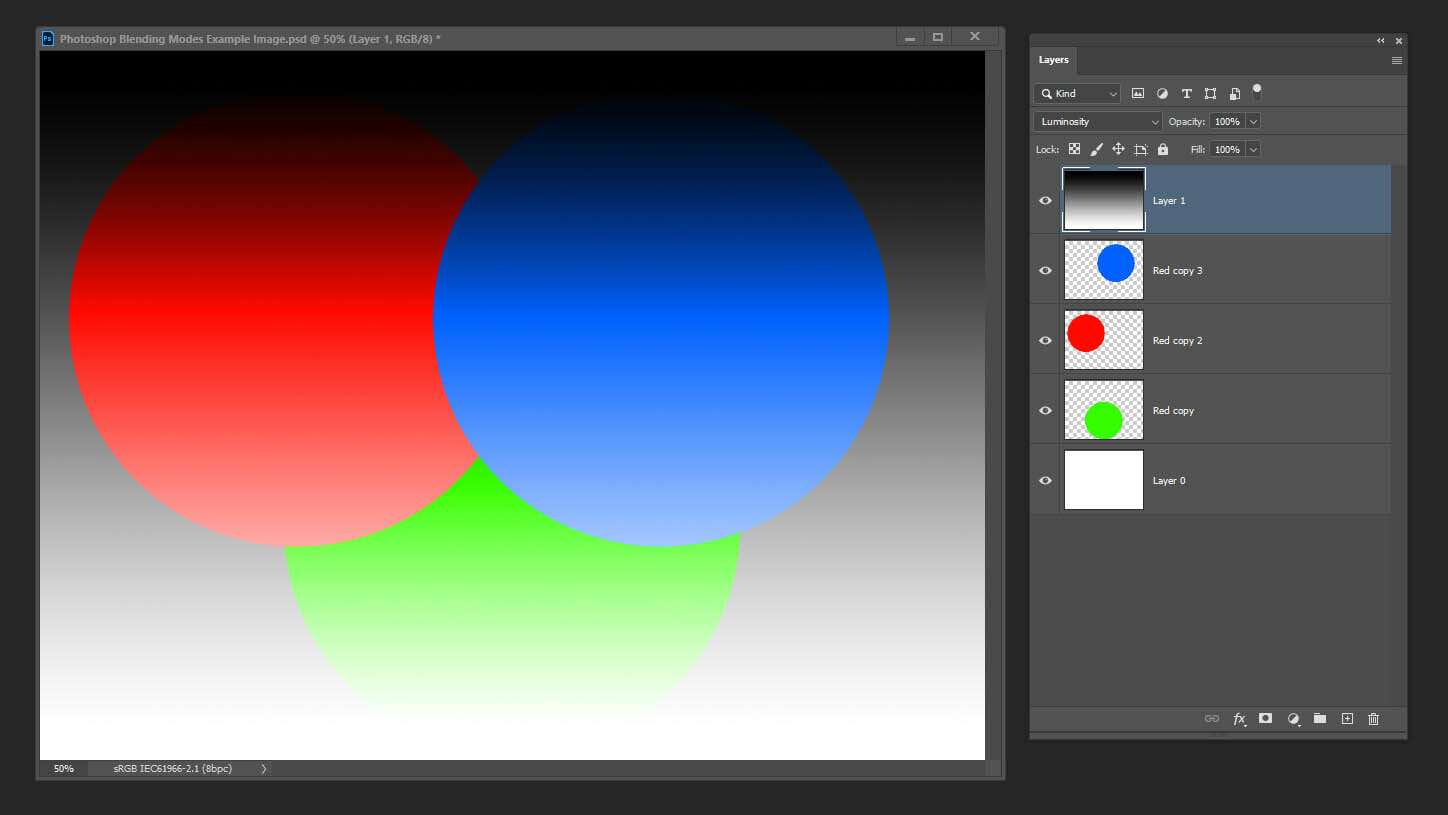This screenshot has height=815, width=1448.
Task: Collapse the Layers panel to icons
Action: (x=1381, y=41)
